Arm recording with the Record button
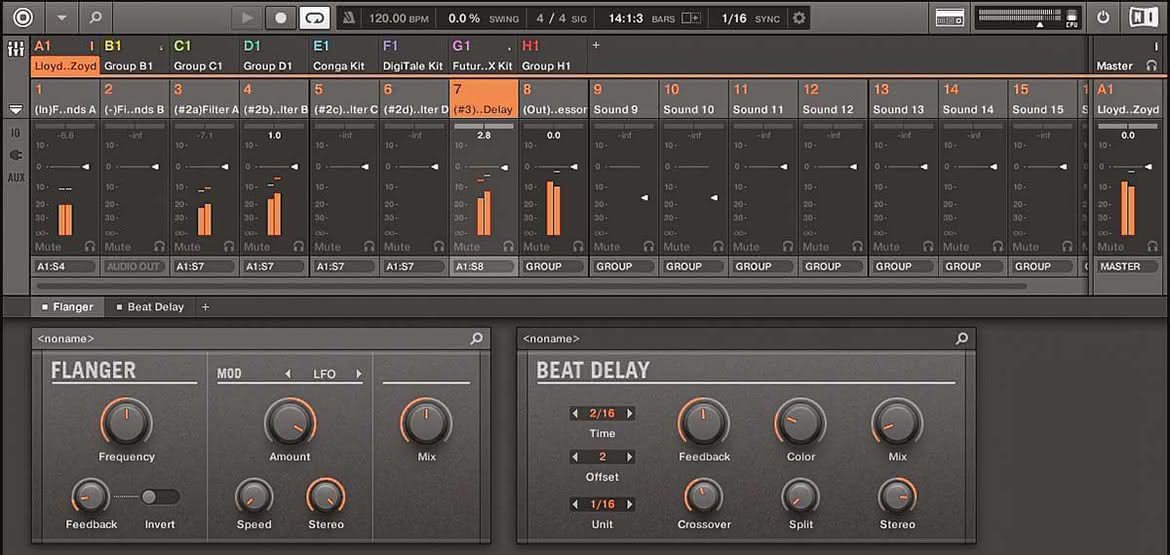Viewport: 1170px width, 555px height. pos(281,17)
